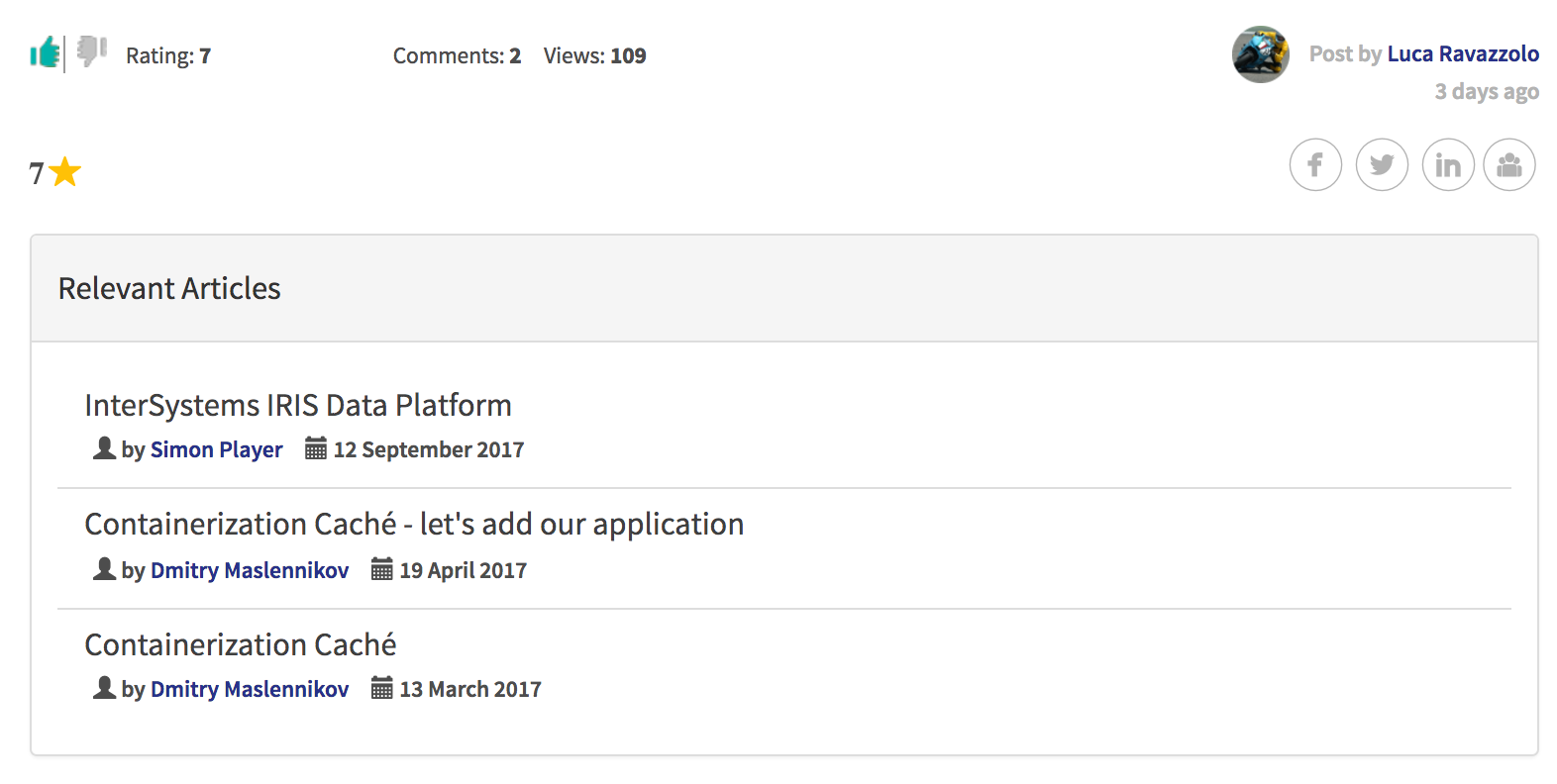Open Containerization Caché - let's add our application
The width and height of the screenshot is (1557, 784).
(414, 524)
